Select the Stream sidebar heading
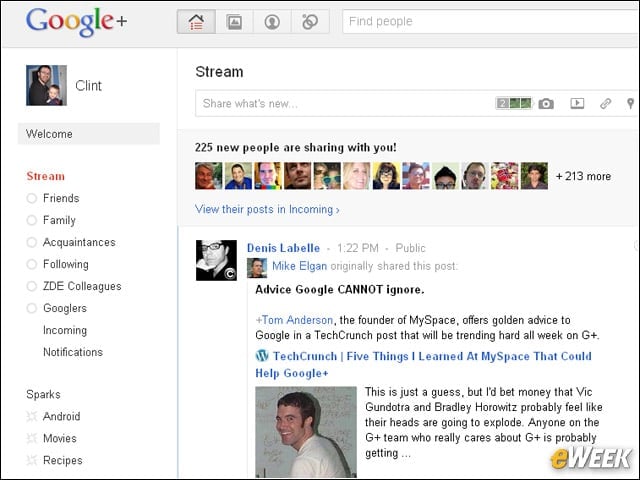The height and width of the screenshot is (480, 640). tap(46, 176)
